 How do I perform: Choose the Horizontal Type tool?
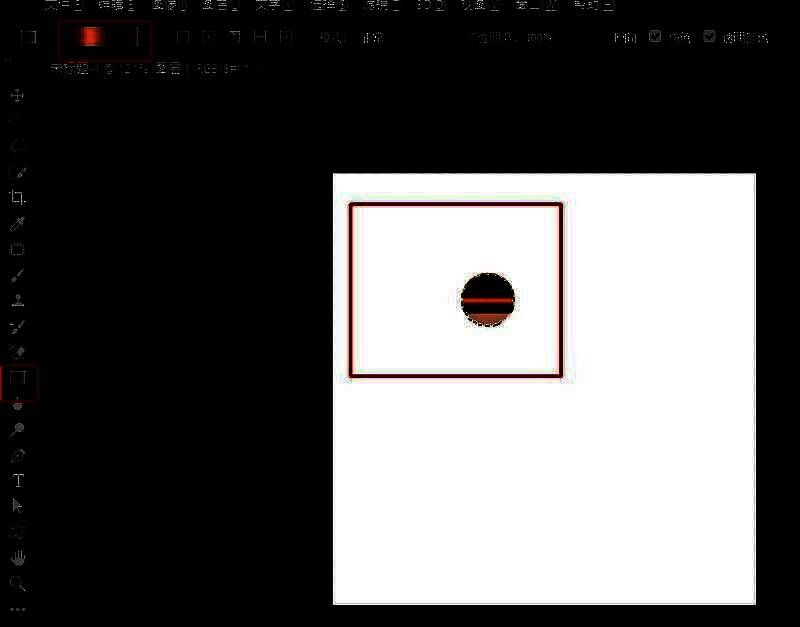17,480
